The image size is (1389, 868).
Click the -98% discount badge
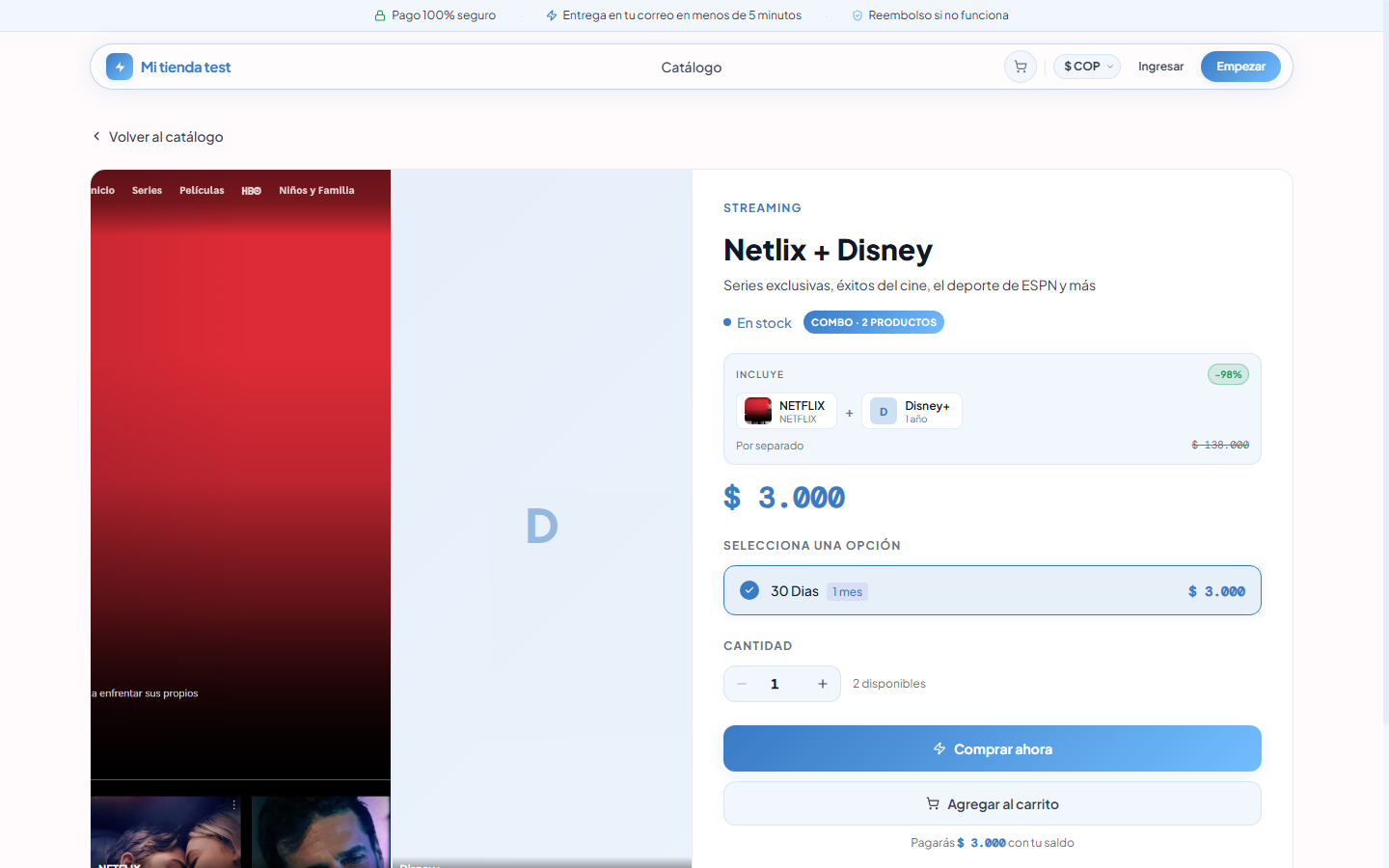coord(1229,374)
